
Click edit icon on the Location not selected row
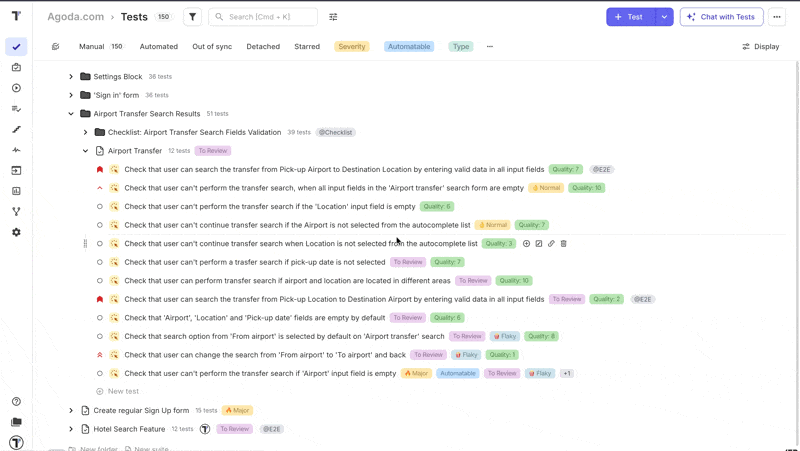pyautogui.click(x=539, y=244)
